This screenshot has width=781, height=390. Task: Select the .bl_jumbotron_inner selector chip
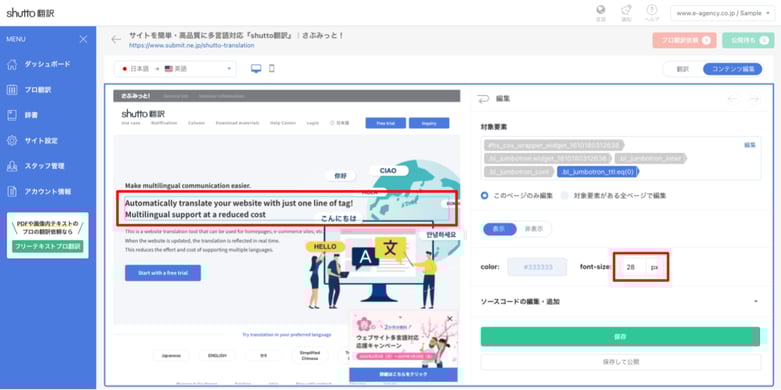[651, 158]
